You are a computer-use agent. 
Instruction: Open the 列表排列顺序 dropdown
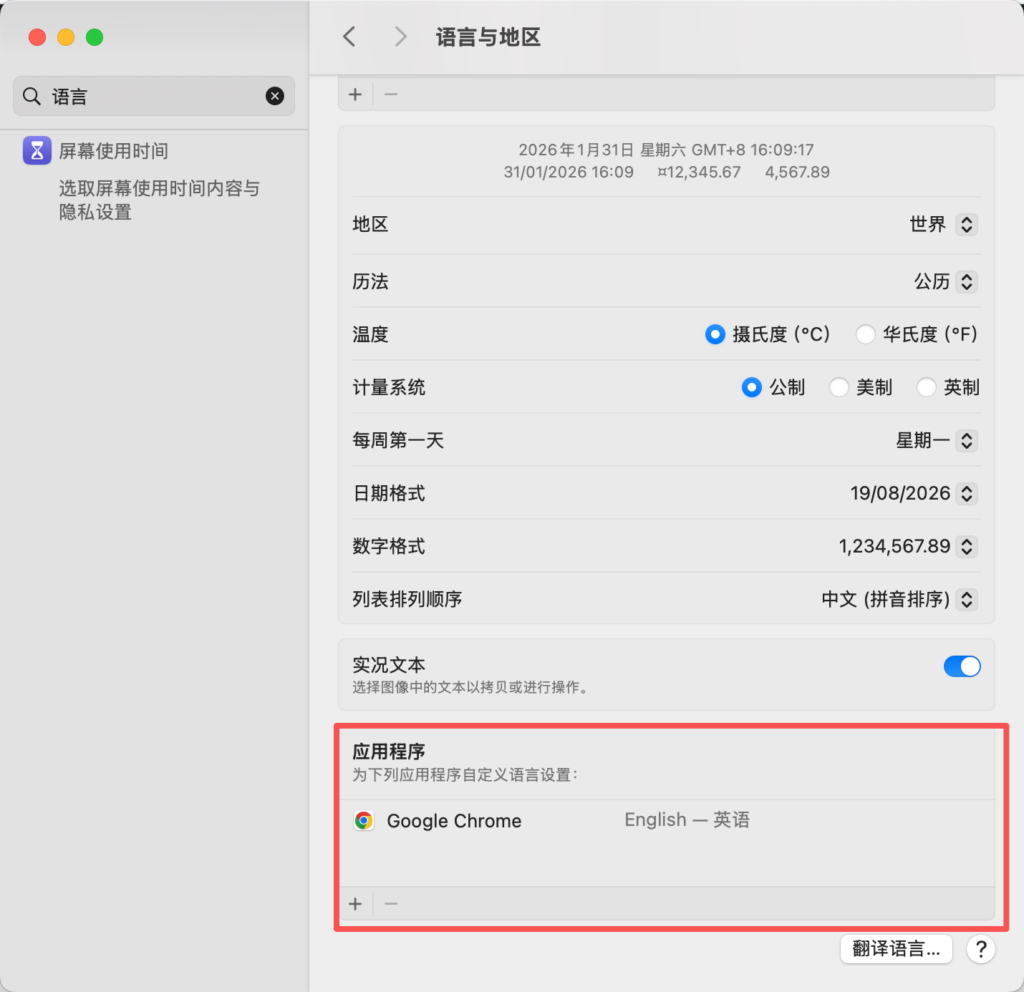pos(966,599)
